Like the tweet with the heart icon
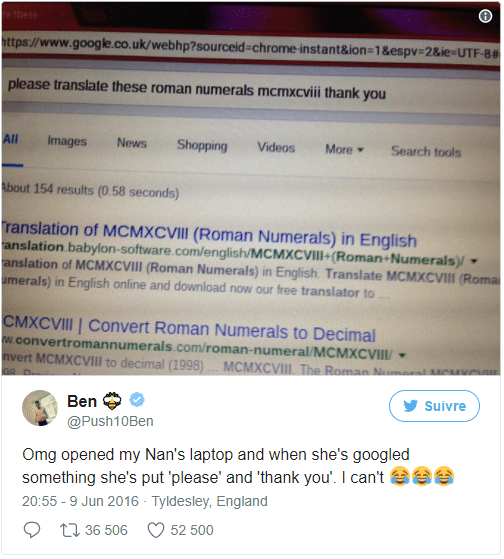Screen dimensions: 504x559 tap(156, 530)
